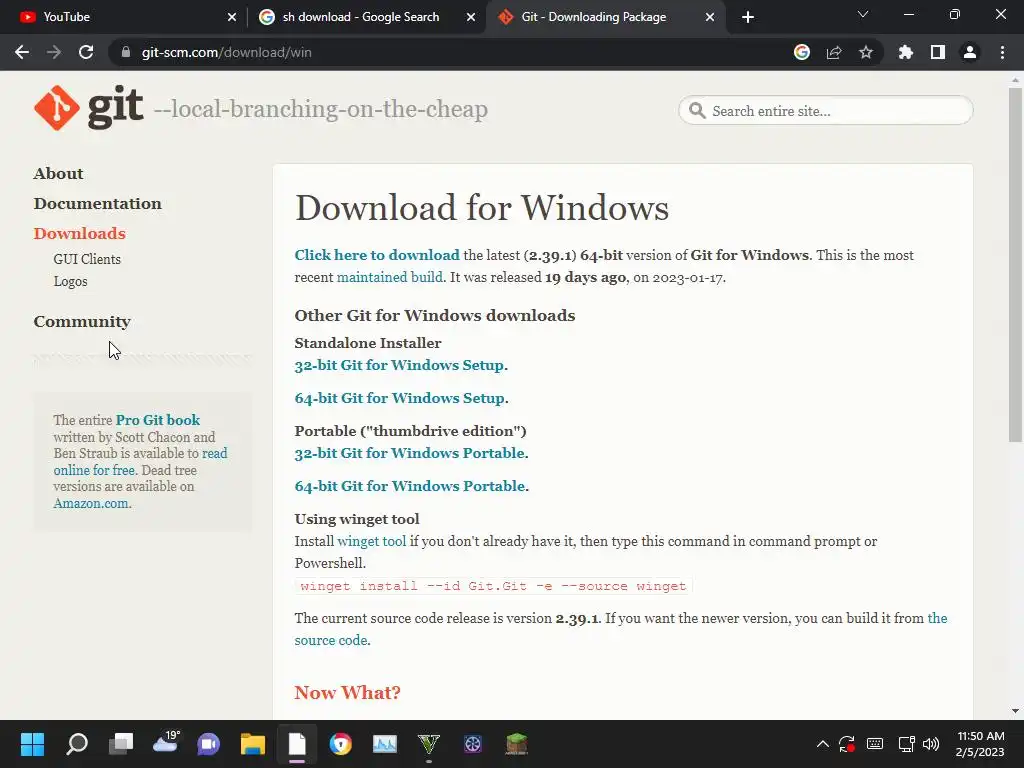This screenshot has height=768, width=1024.
Task: Open the Minecraft block icon in the taskbar
Action: [517, 744]
